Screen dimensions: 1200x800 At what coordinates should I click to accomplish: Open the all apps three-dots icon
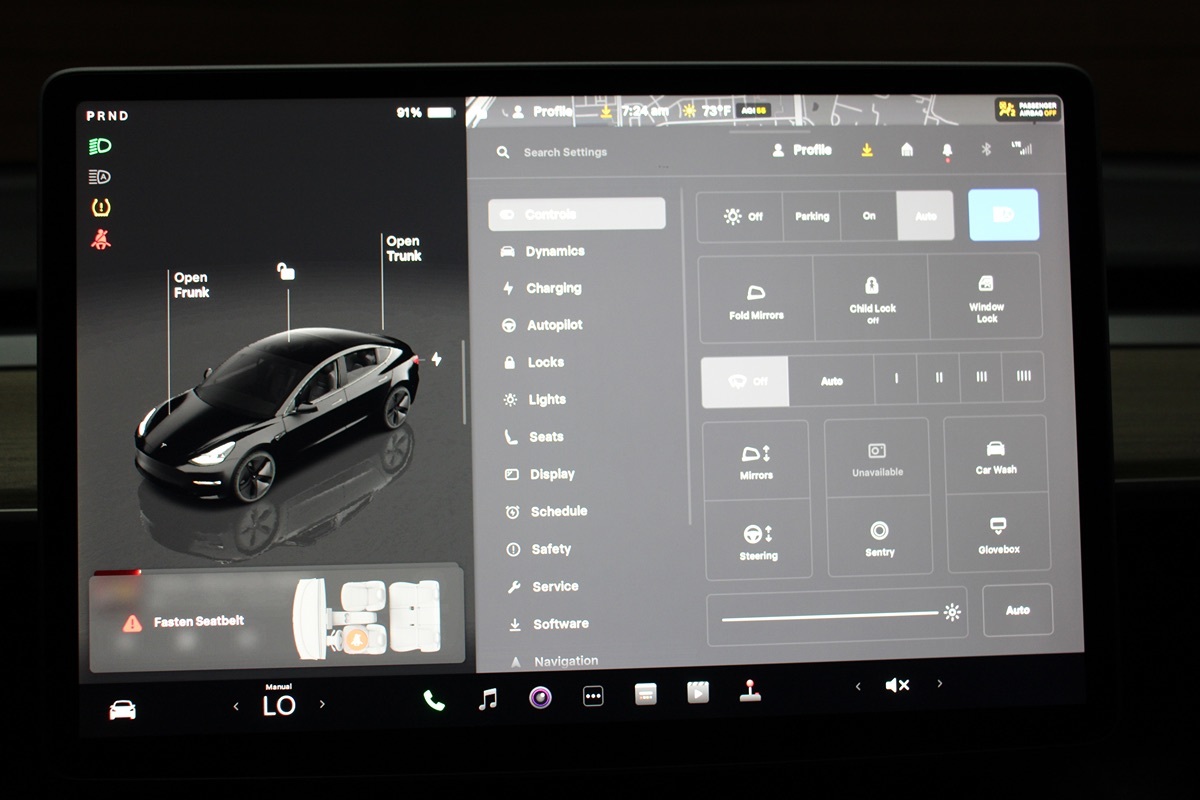point(593,697)
